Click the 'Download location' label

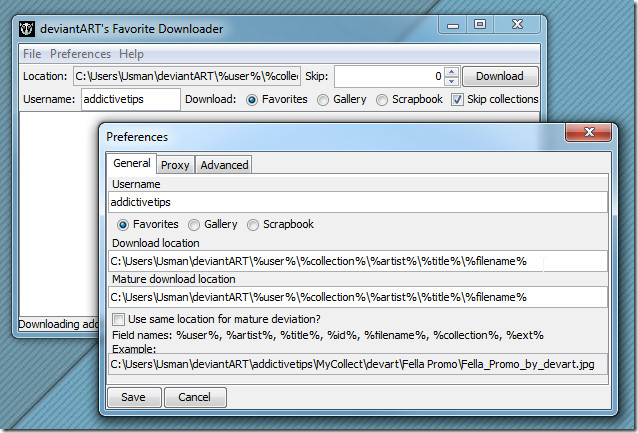click(156, 243)
